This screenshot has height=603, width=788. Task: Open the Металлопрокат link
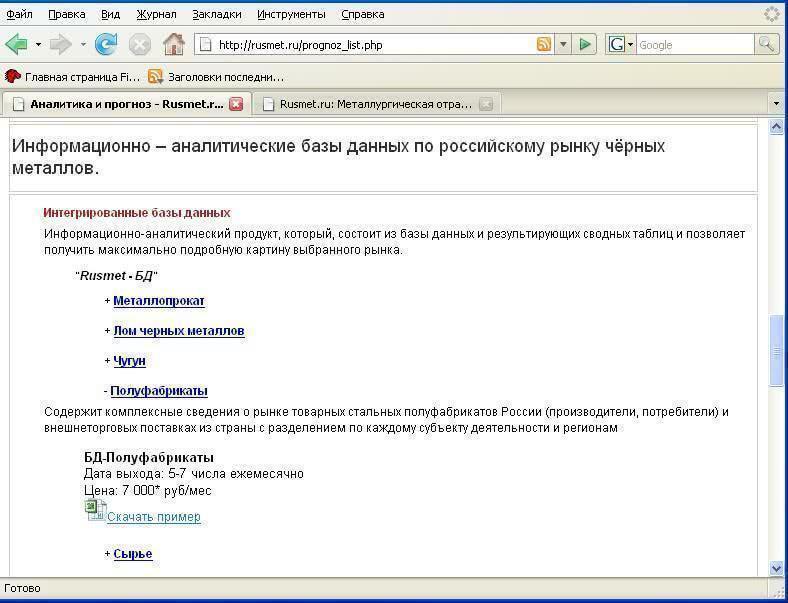159,301
